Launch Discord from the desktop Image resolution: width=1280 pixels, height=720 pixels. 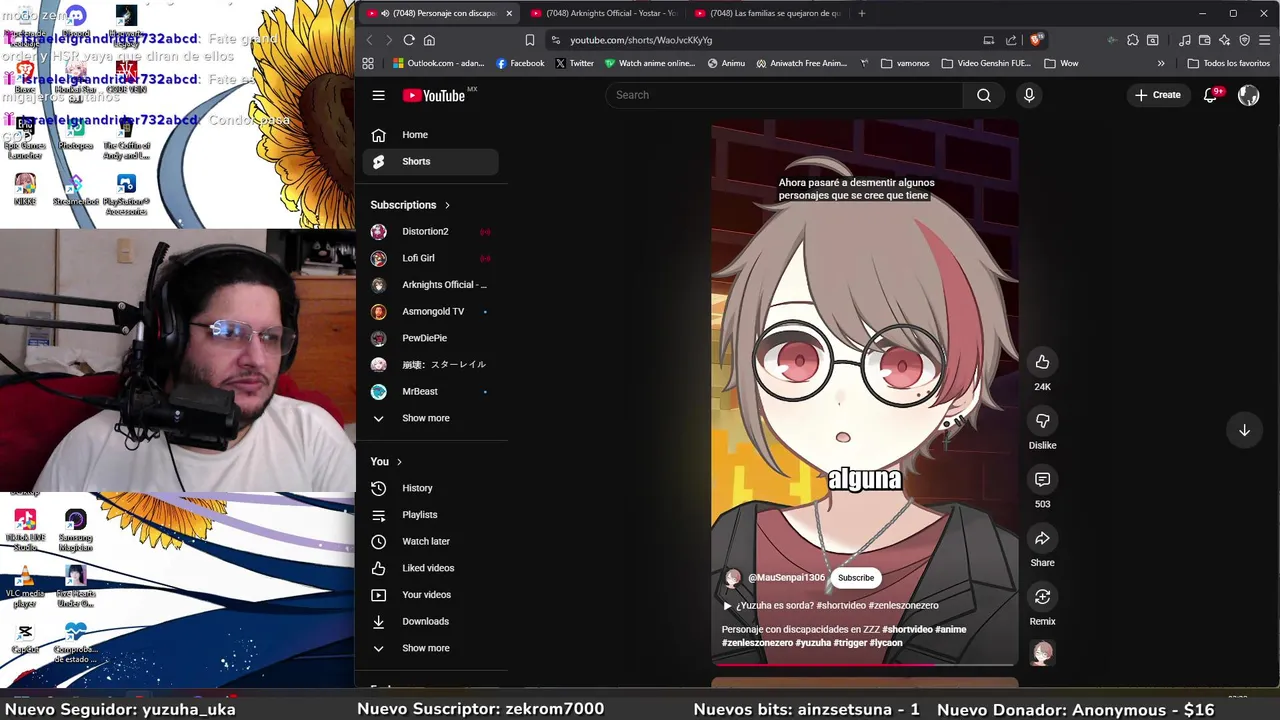(76, 21)
